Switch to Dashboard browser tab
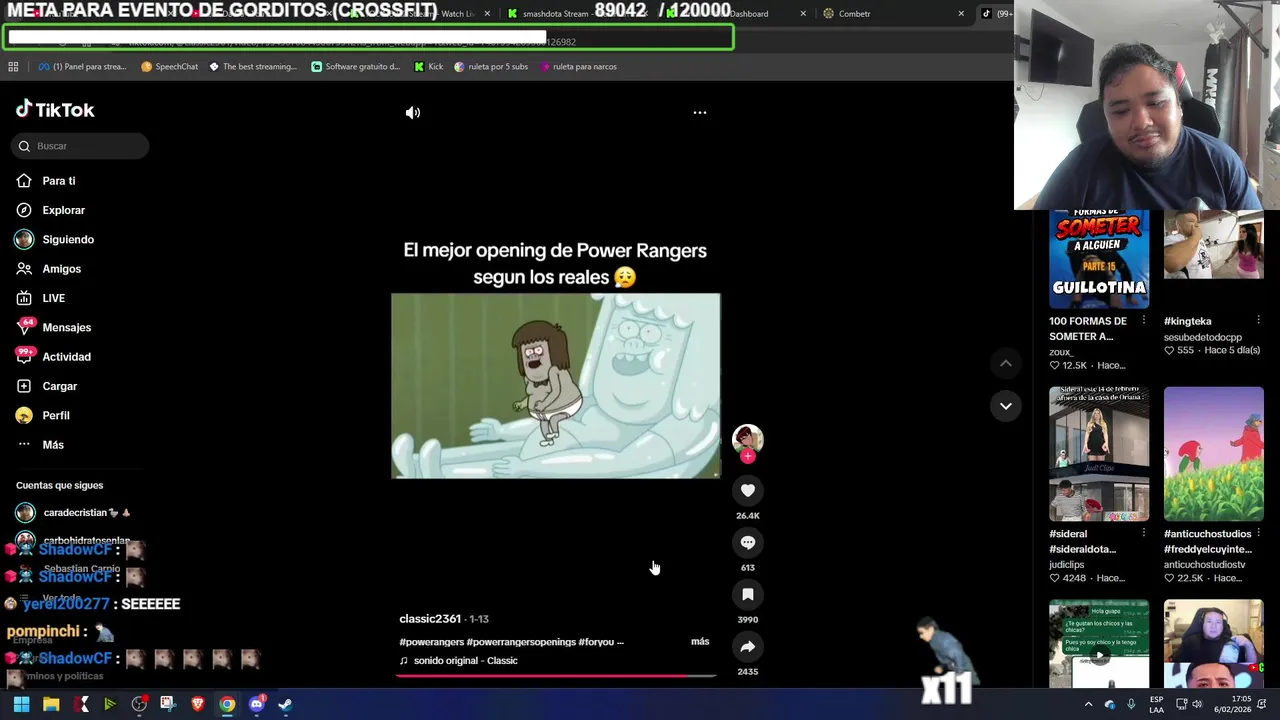This screenshot has height=720, width=1280. (x=748, y=14)
